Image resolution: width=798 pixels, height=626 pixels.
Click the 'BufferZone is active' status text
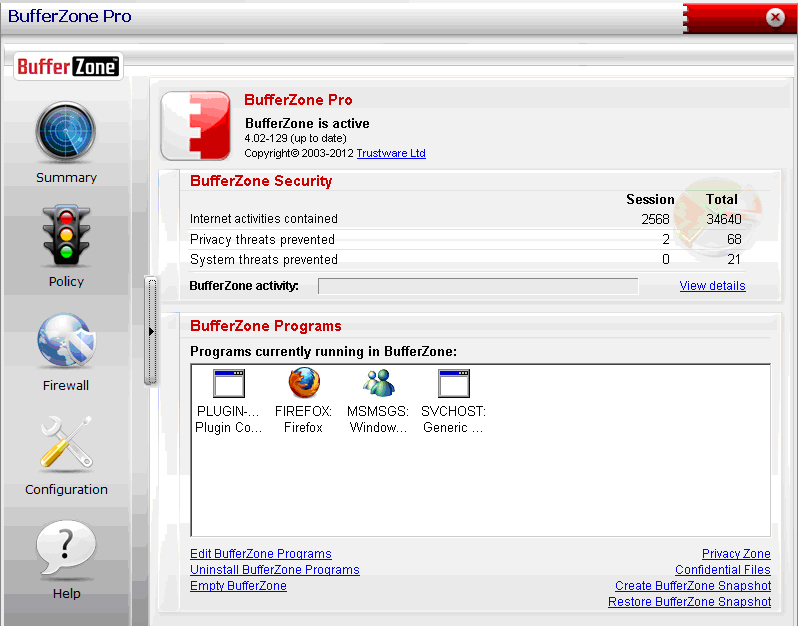[x=307, y=124]
